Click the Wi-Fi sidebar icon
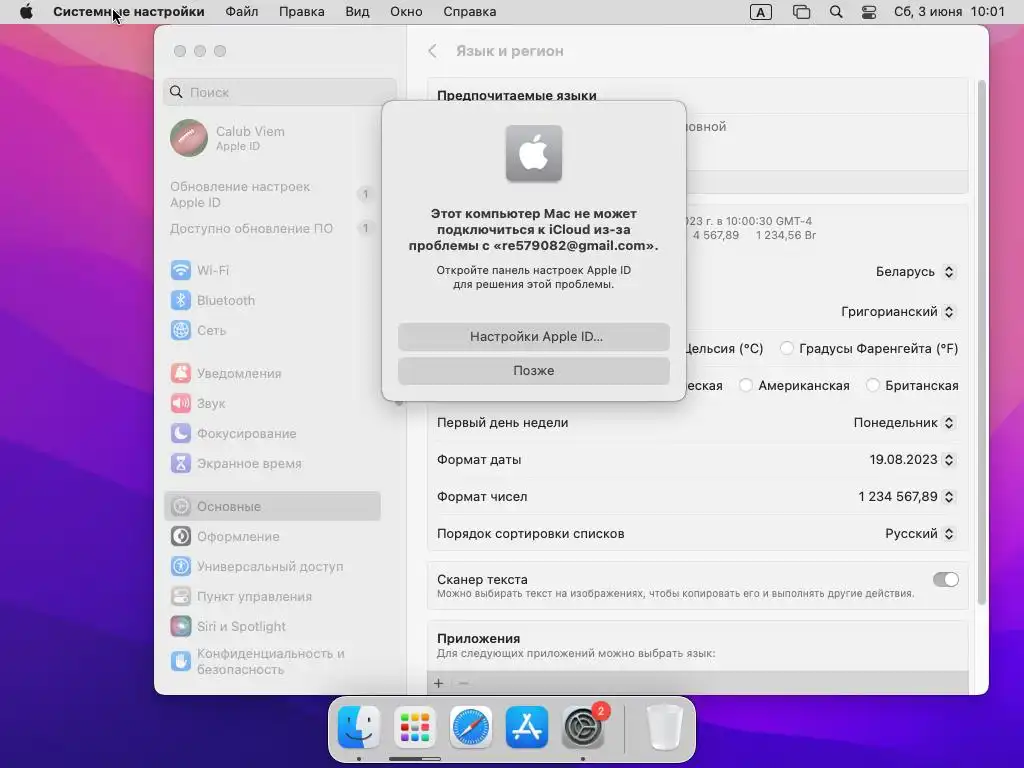Image resolution: width=1024 pixels, height=768 pixels. pyautogui.click(x=181, y=270)
